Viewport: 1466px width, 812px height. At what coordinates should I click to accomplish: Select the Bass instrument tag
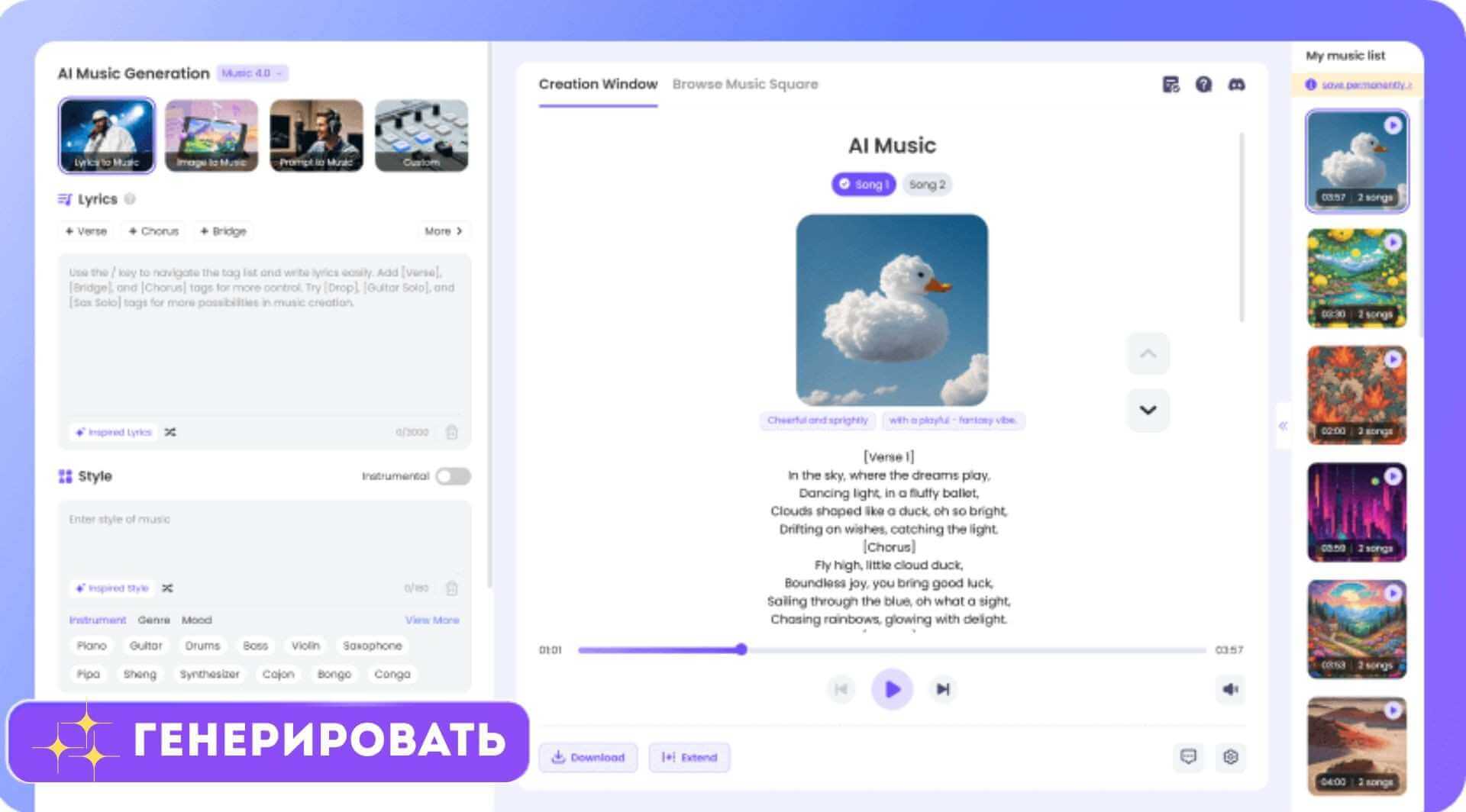point(256,646)
